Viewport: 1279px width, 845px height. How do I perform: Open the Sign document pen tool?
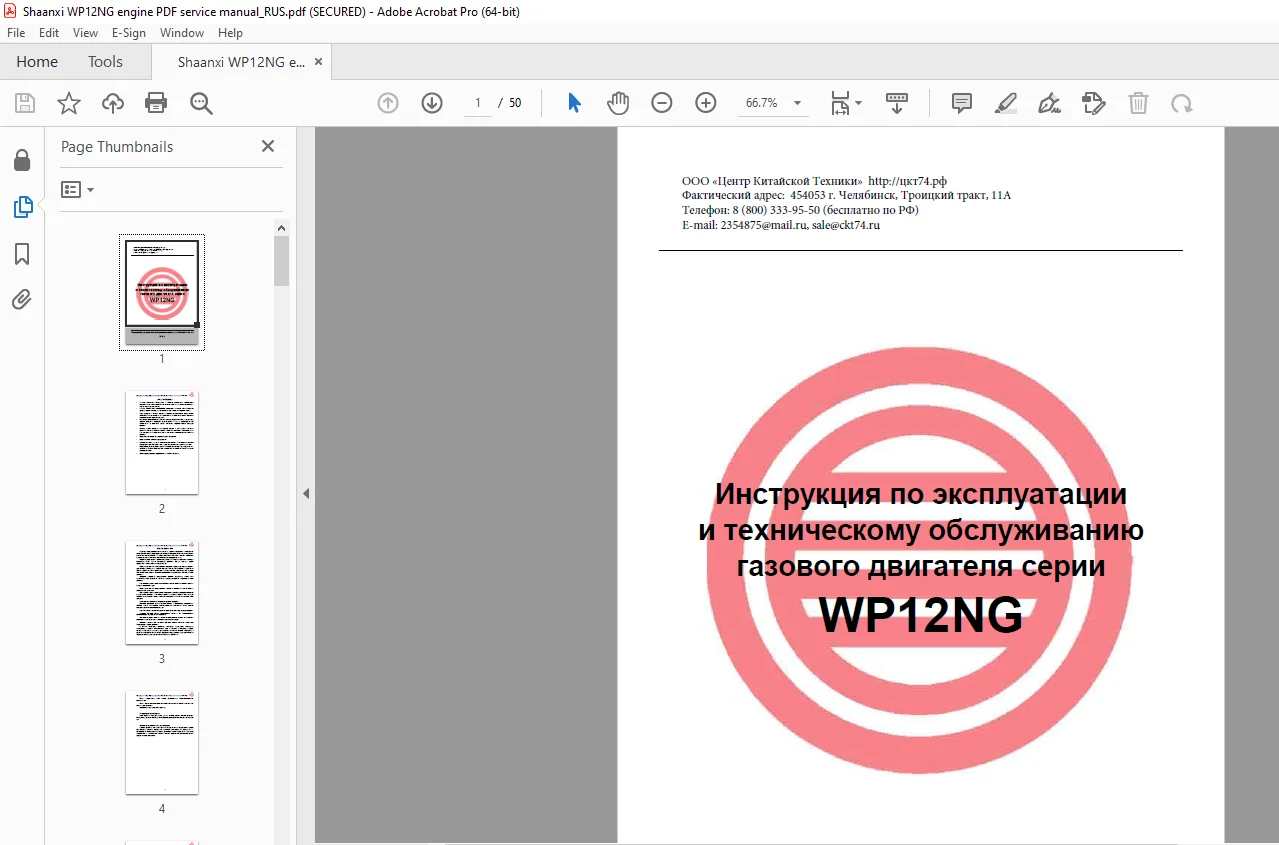pyautogui.click(x=1049, y=103)
